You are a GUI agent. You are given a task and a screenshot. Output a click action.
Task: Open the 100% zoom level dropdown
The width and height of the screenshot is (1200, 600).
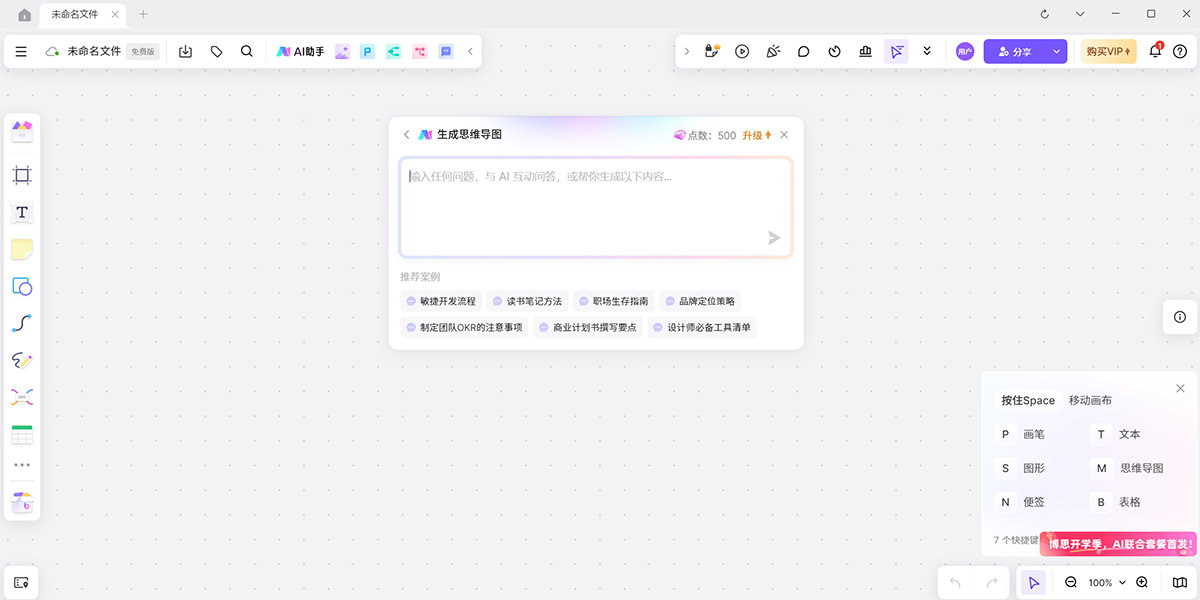pos(1106,582)
